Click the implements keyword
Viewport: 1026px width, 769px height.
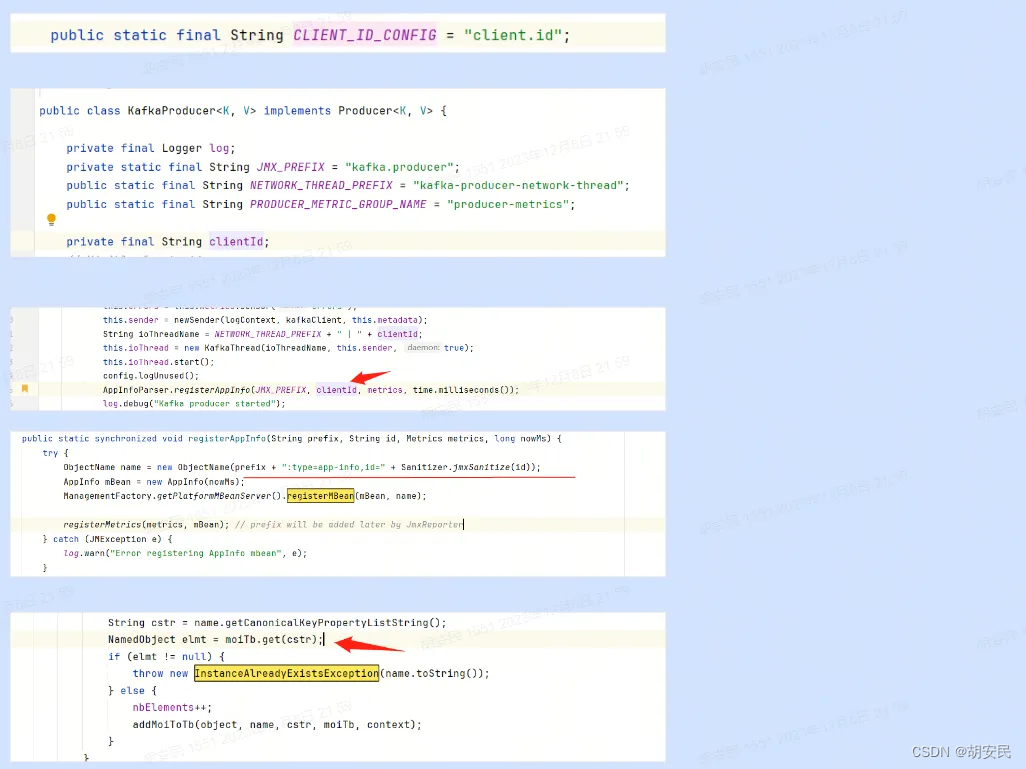(x=297, y=111)
